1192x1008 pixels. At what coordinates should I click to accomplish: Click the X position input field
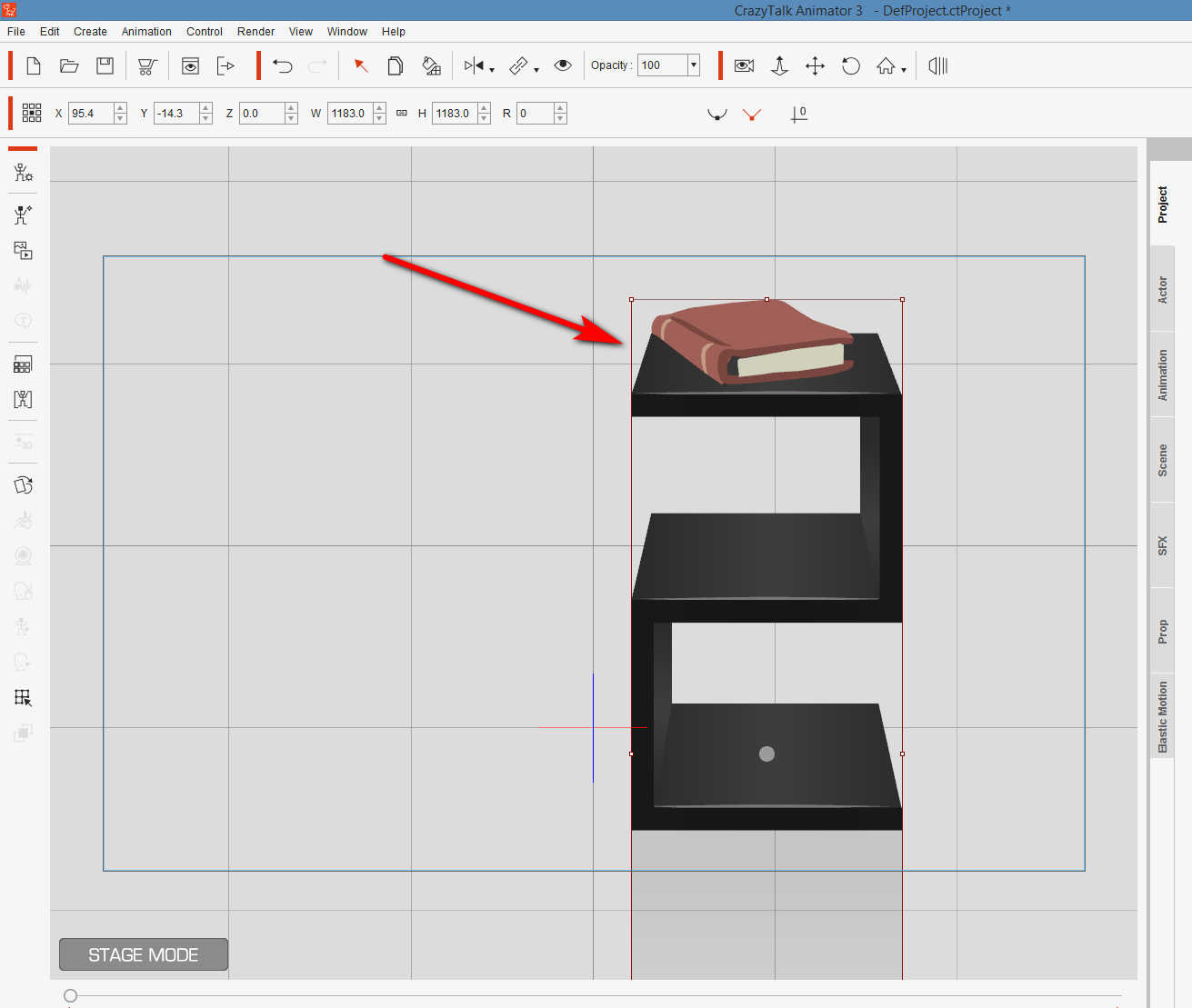90,114
